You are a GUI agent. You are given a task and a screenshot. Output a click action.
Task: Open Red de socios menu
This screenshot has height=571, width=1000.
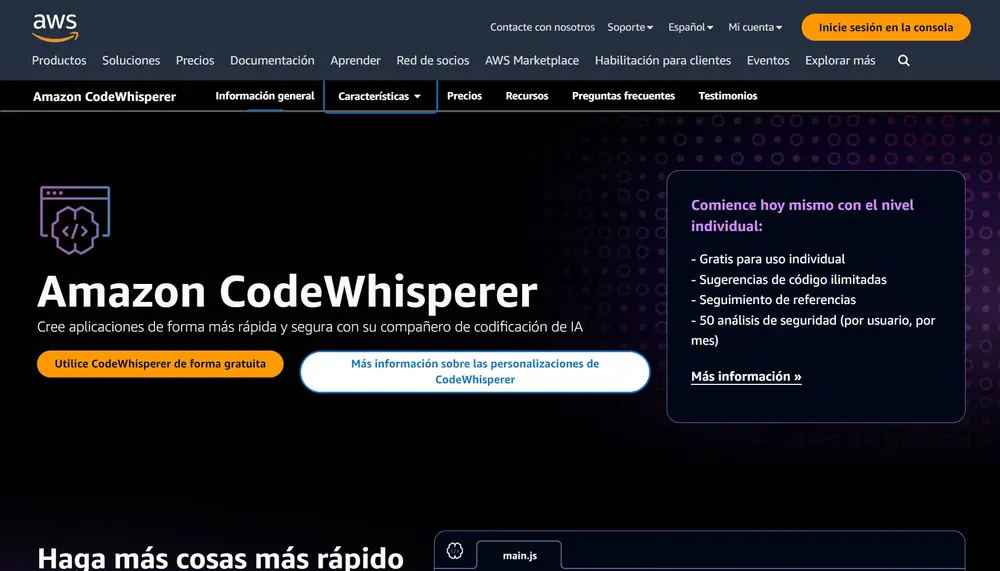point(432,61)
